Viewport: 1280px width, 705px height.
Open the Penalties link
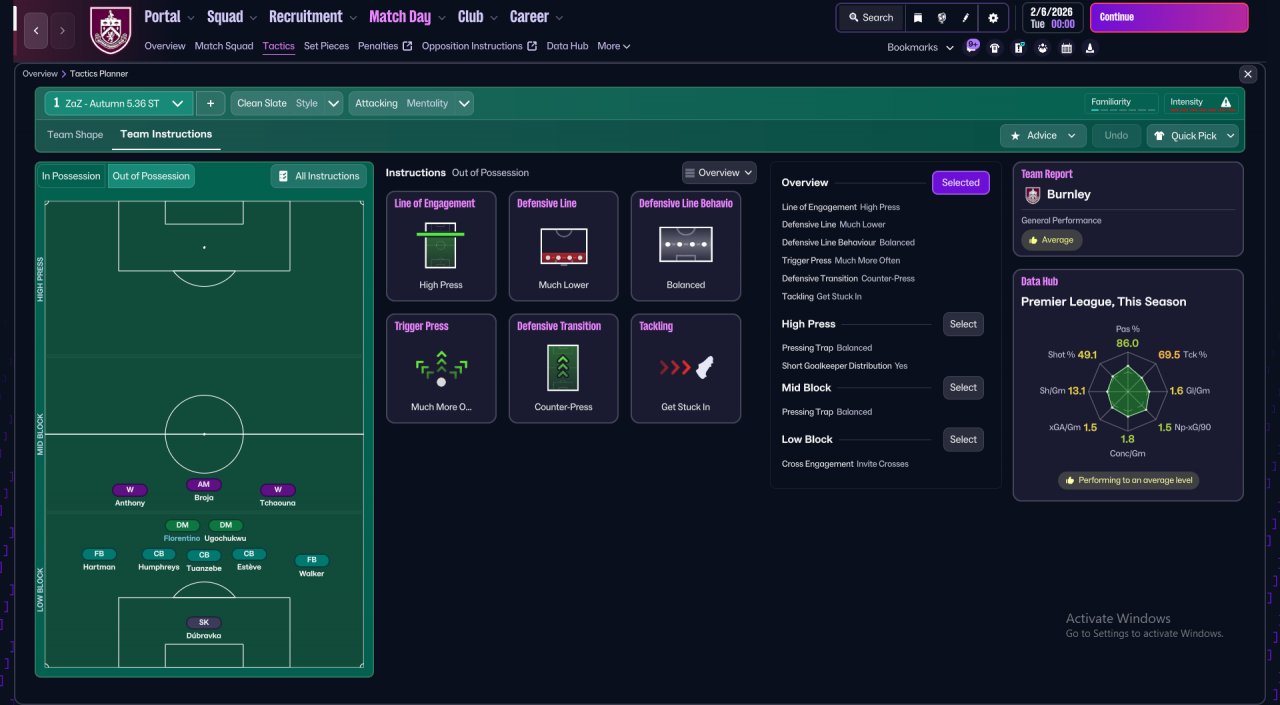[385, 46]
